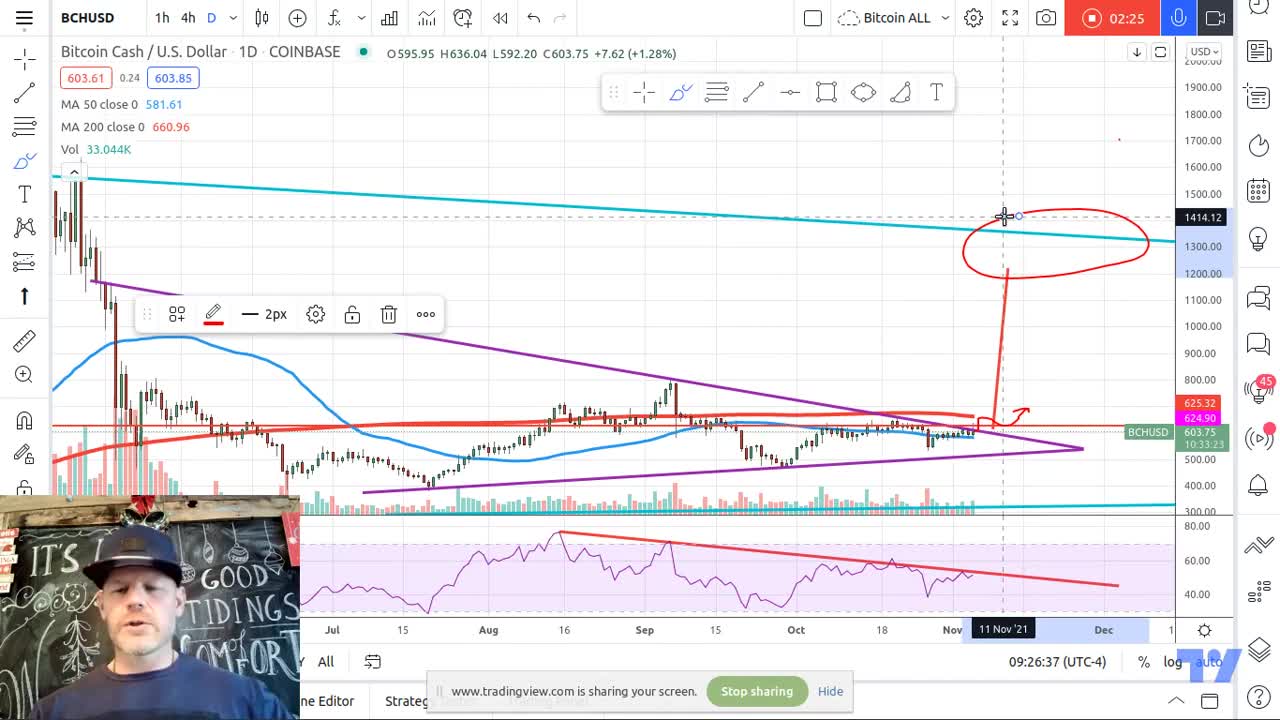Collapse the bottom panel with chevron
1280x720 pixels.
point(1176,701)
